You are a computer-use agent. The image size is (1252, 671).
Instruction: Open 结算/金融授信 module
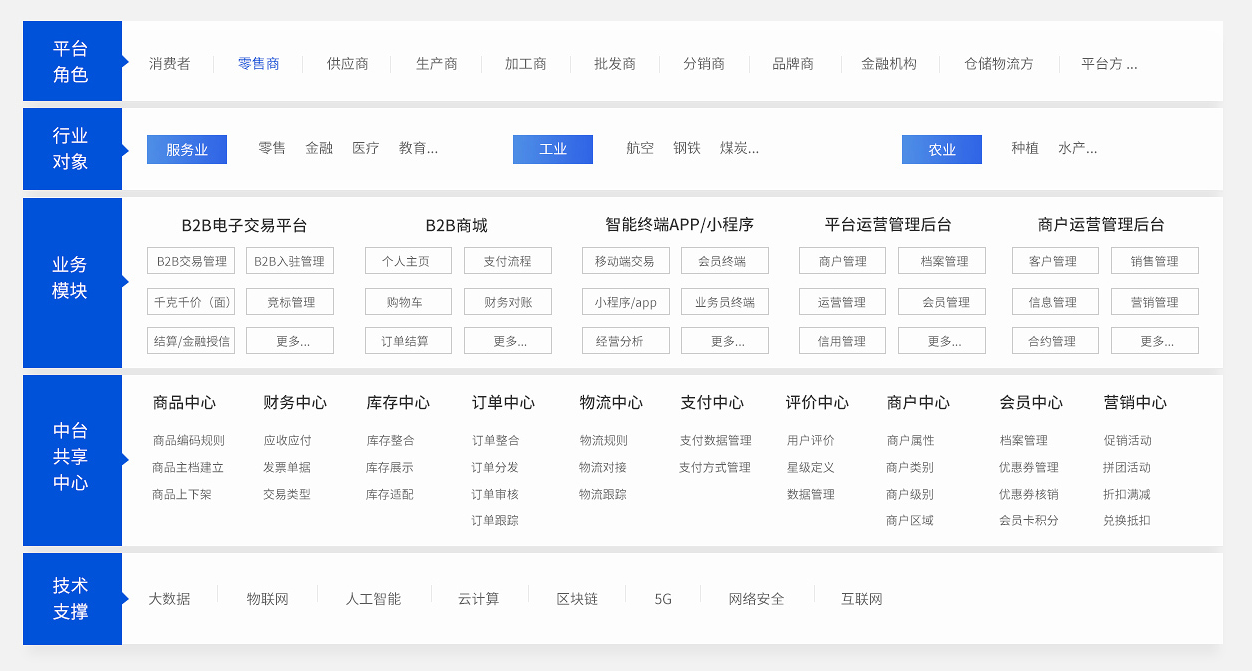(191, 341)
